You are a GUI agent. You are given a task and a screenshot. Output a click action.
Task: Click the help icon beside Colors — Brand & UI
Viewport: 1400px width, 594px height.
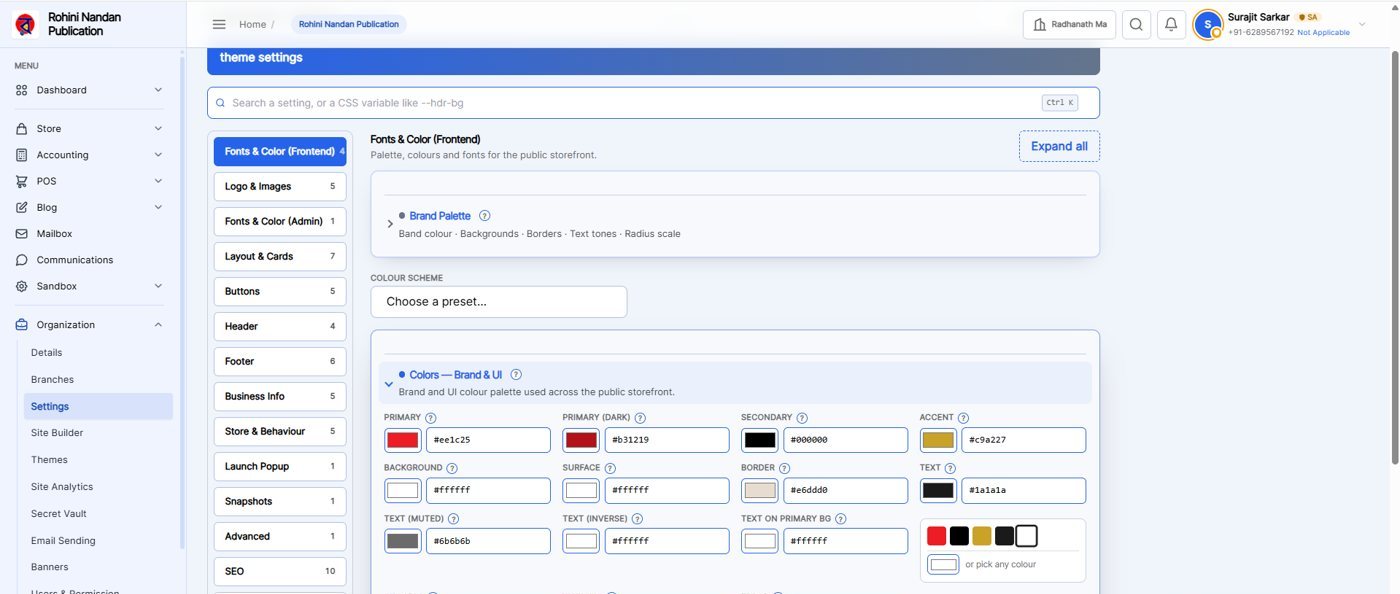tap(516, 375)
